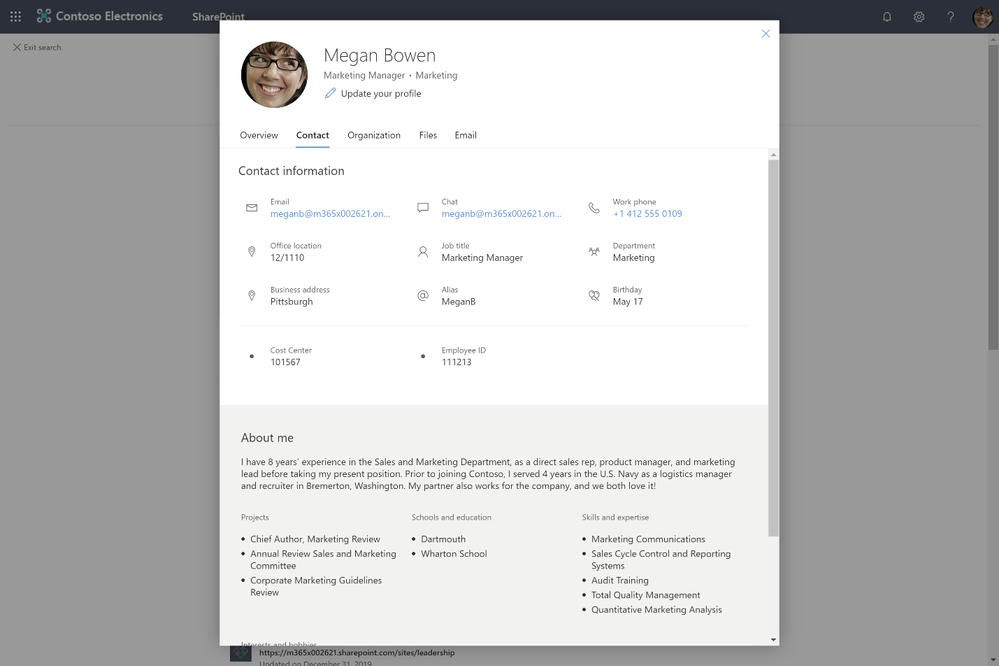
Task: Click Megan Bowen's profile photo
Action: (274, 75)
